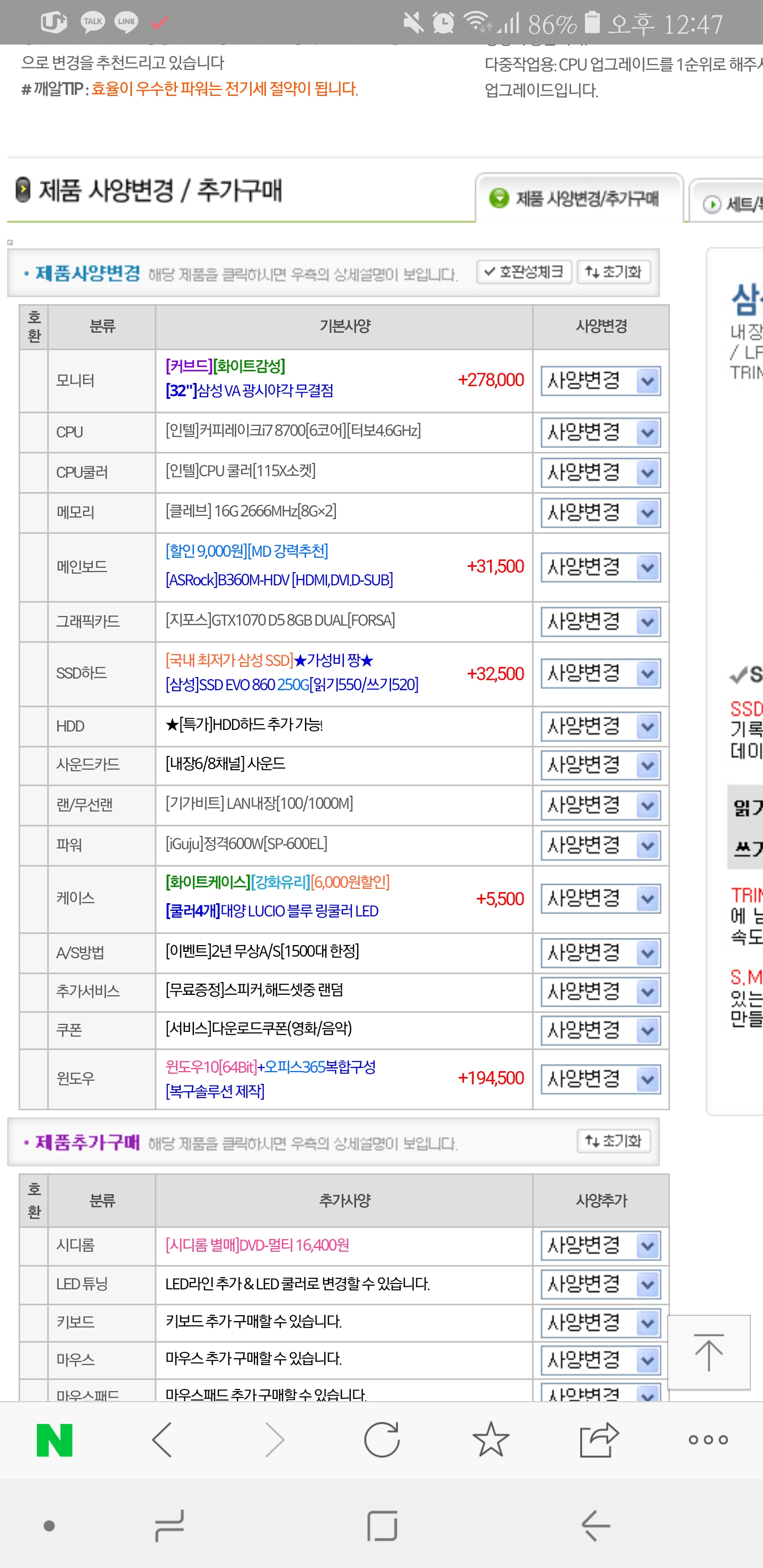
Task: Go back with browser back arrow
Action: click(x=162, y=1440)
